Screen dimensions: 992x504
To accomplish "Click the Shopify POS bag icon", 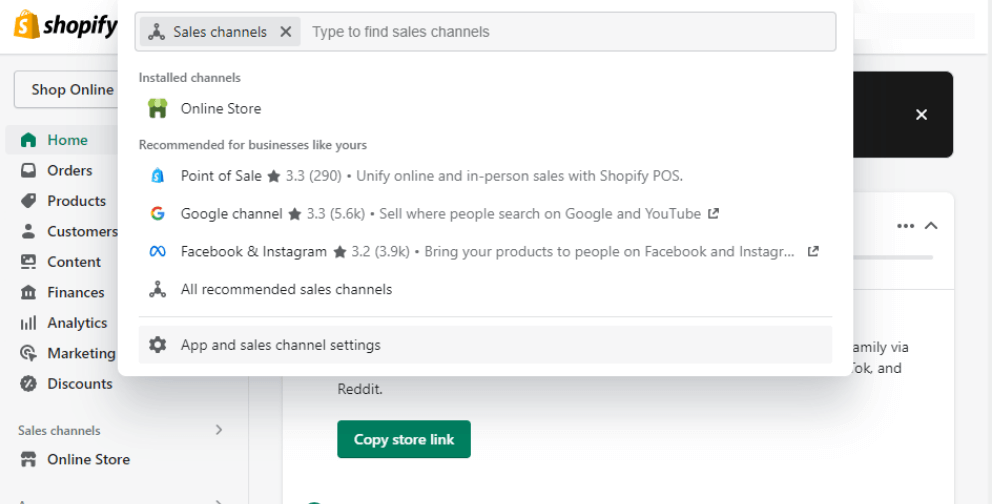I will pos(158,176).
